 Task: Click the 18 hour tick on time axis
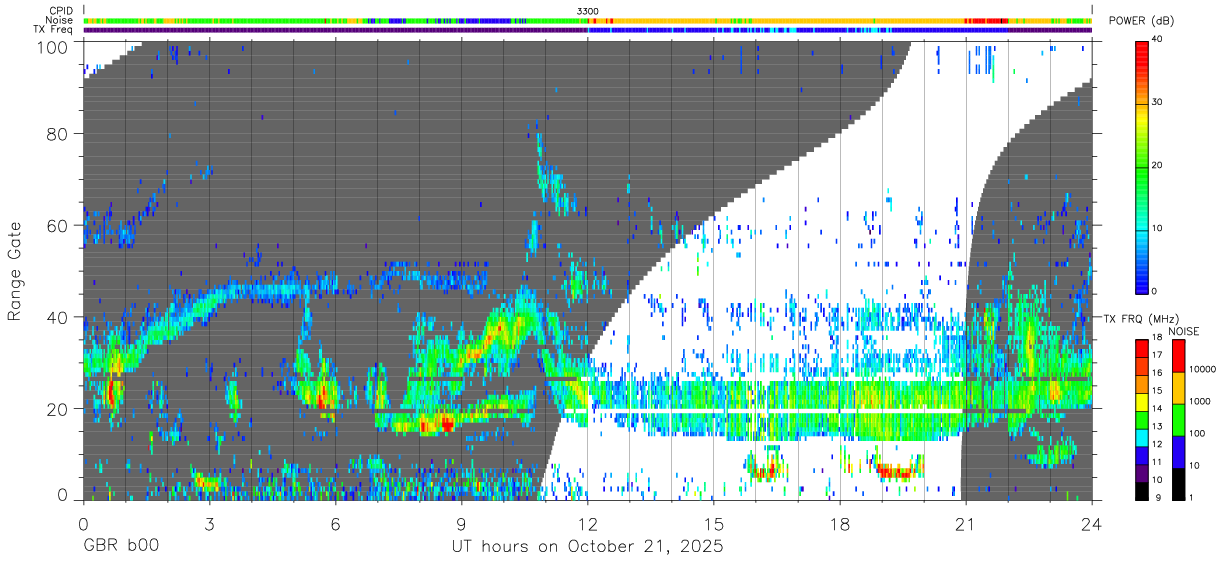pos(840,524)
